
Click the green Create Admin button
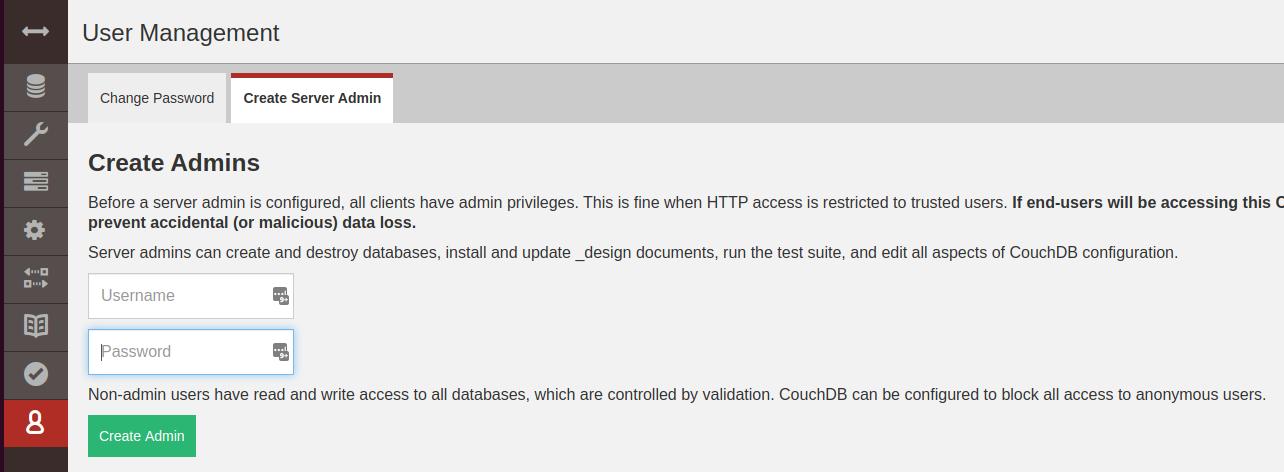click(142, 436)
